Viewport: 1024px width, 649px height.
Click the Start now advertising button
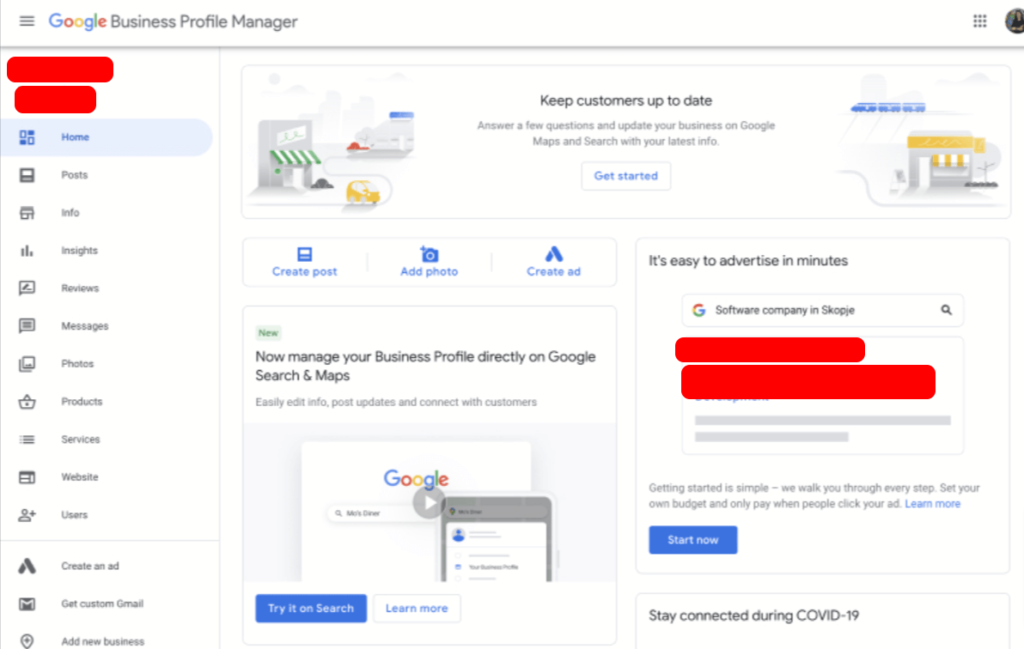coord(693,539)
